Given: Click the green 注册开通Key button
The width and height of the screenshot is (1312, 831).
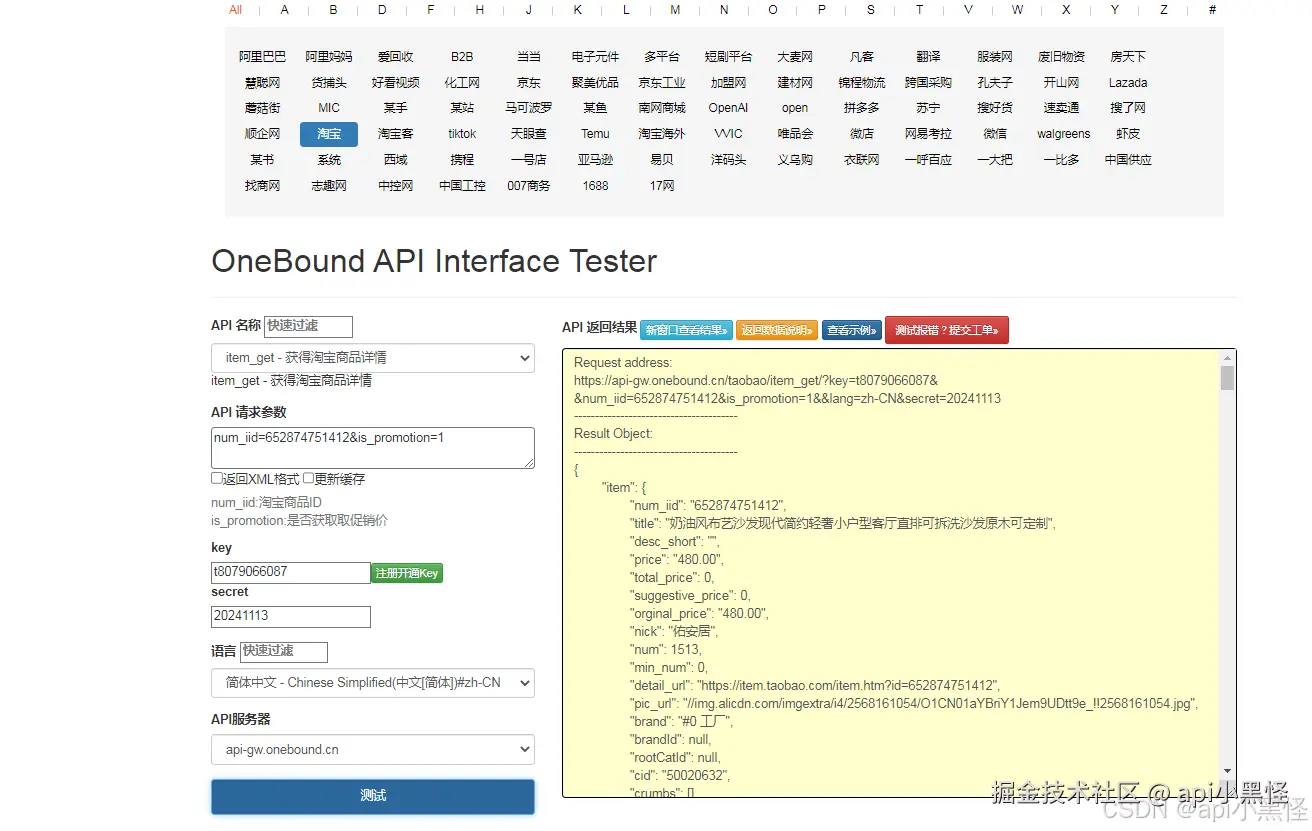Looking at the screenshot, I should 407,573.
